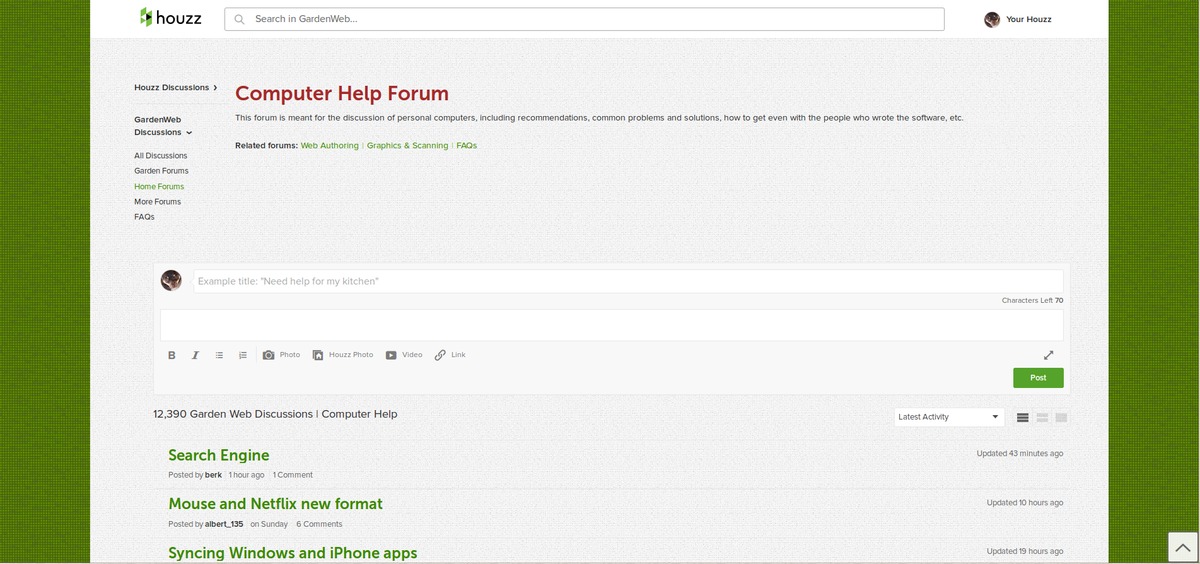1200x564 pixels.
Task: Open the Your Houzz menu
Action: pos(1029,19)
